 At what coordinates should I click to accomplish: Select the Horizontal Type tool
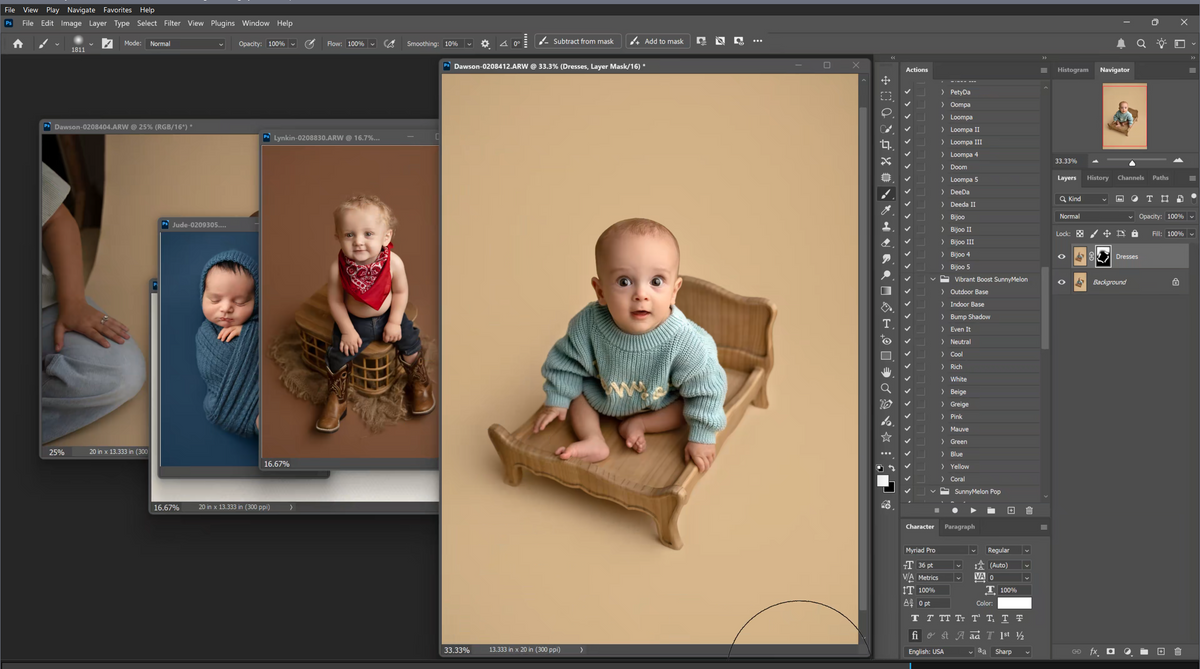(886, 324)
